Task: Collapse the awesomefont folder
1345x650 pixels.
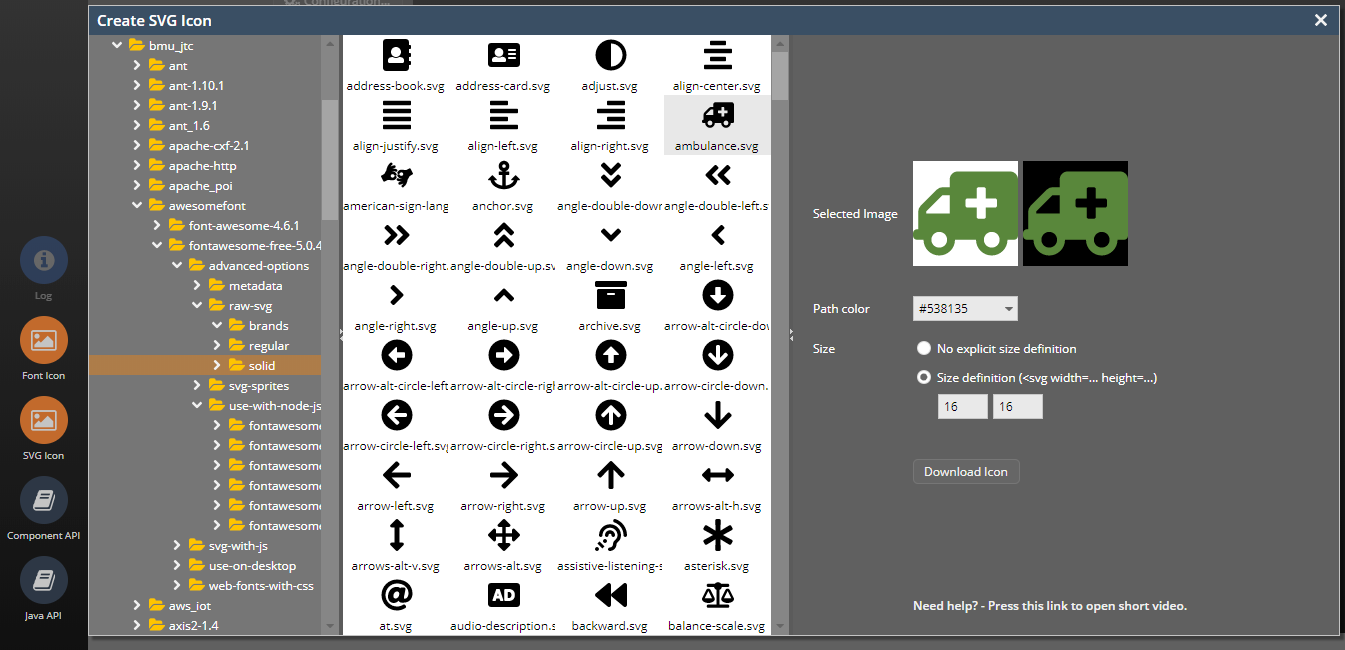Action: pos(137,206)
